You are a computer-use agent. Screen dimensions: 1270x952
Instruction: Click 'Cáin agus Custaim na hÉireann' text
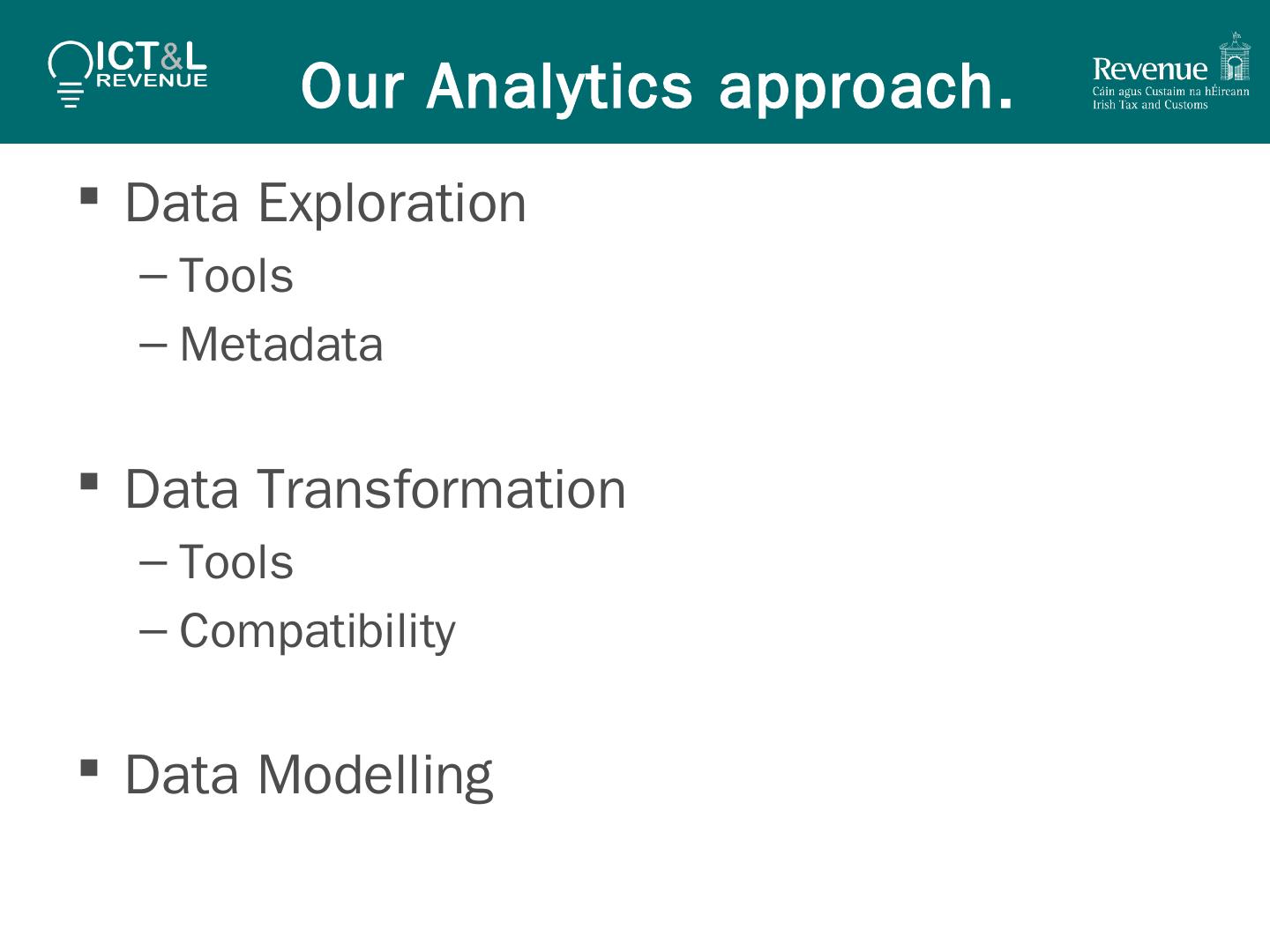[1170, 92]
